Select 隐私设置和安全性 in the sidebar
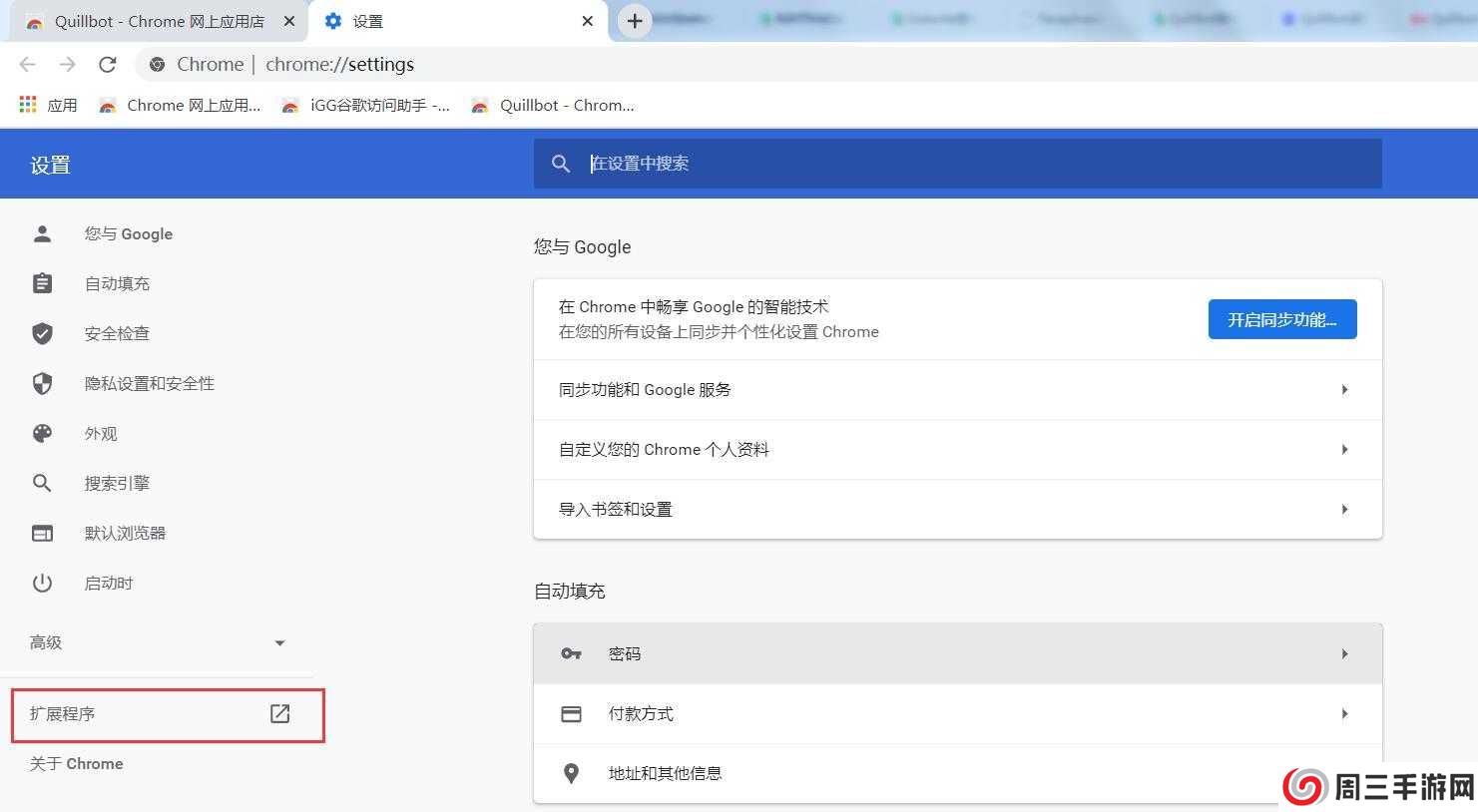The height and width of the screenshot is (812, 1478). (149, 383)
